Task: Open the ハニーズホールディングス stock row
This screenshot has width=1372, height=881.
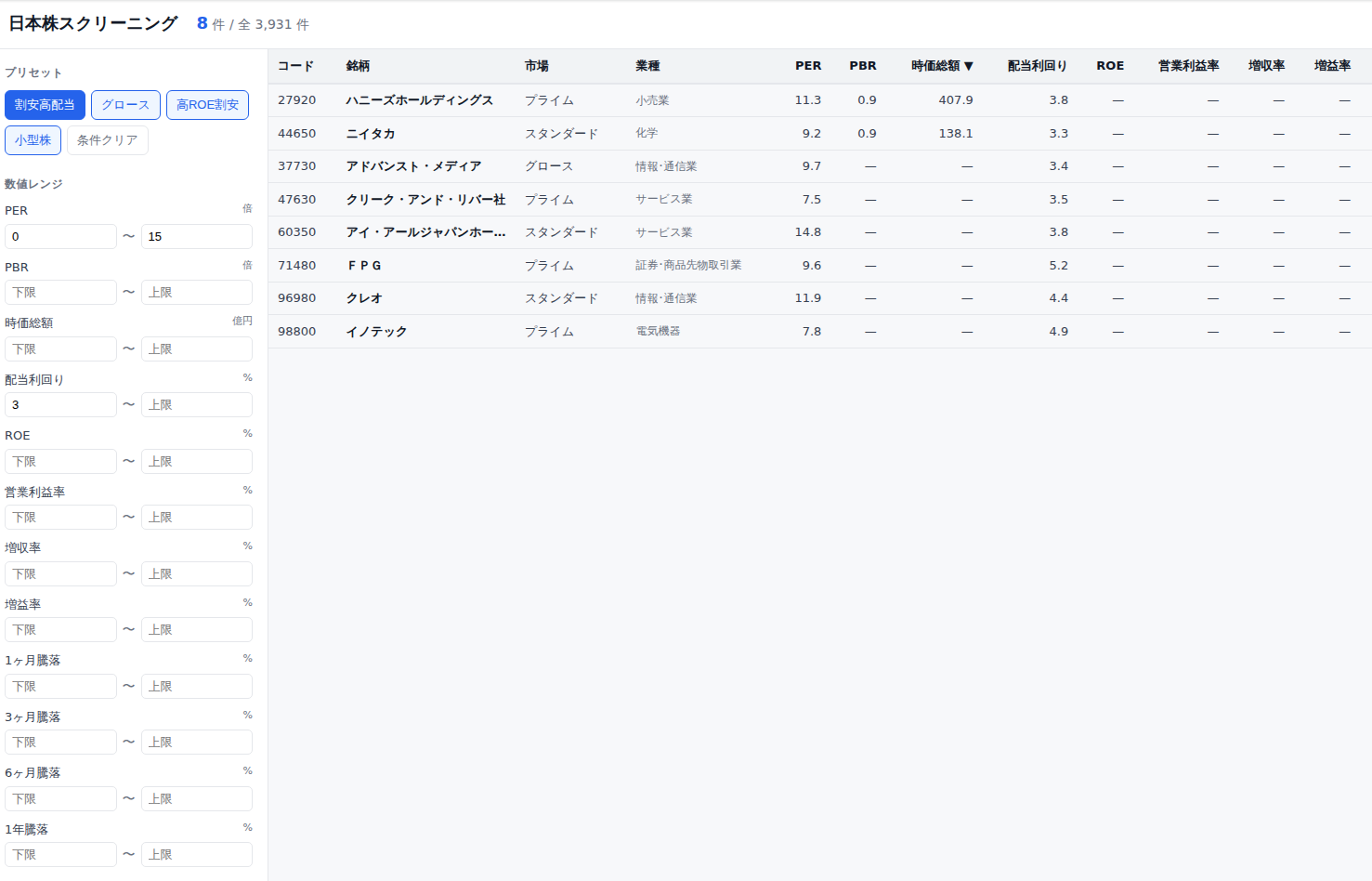Action: [x=820, y=100]
